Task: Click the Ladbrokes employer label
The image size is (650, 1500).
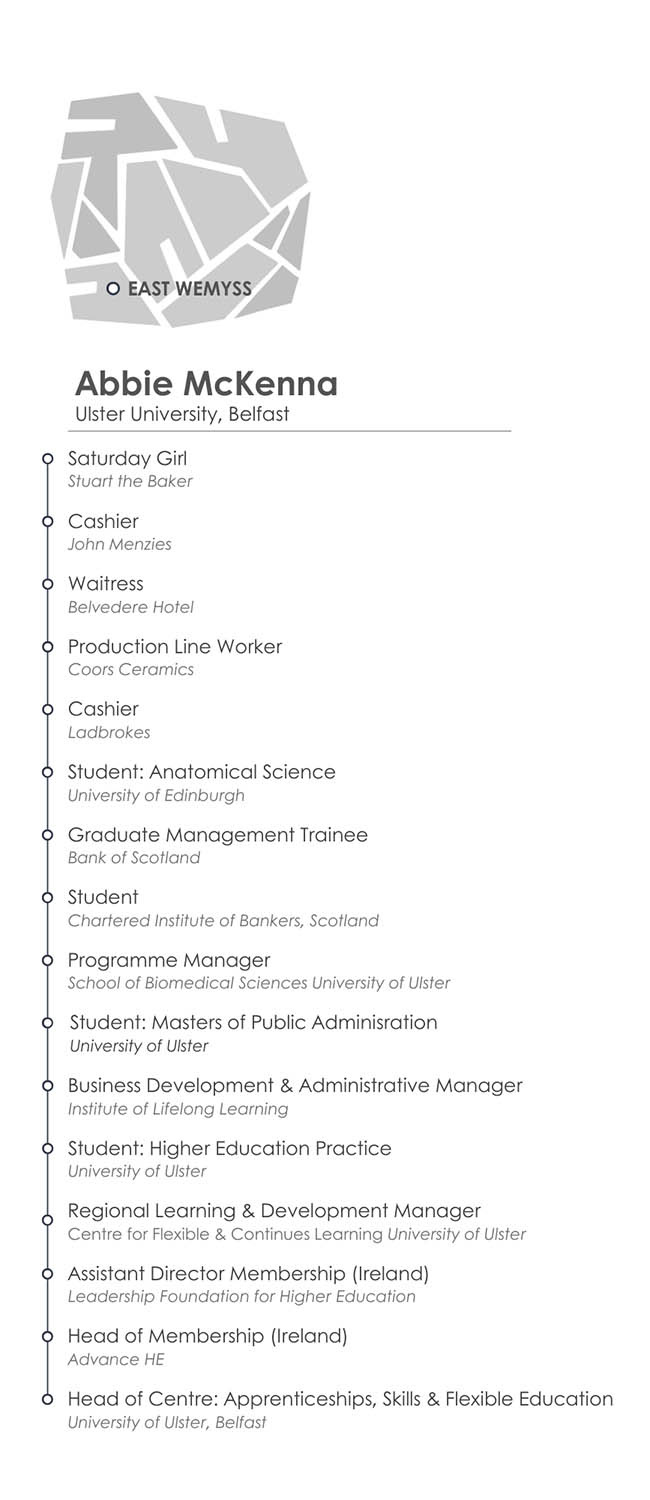Action: pyautogui.click(x=108, y=732)
